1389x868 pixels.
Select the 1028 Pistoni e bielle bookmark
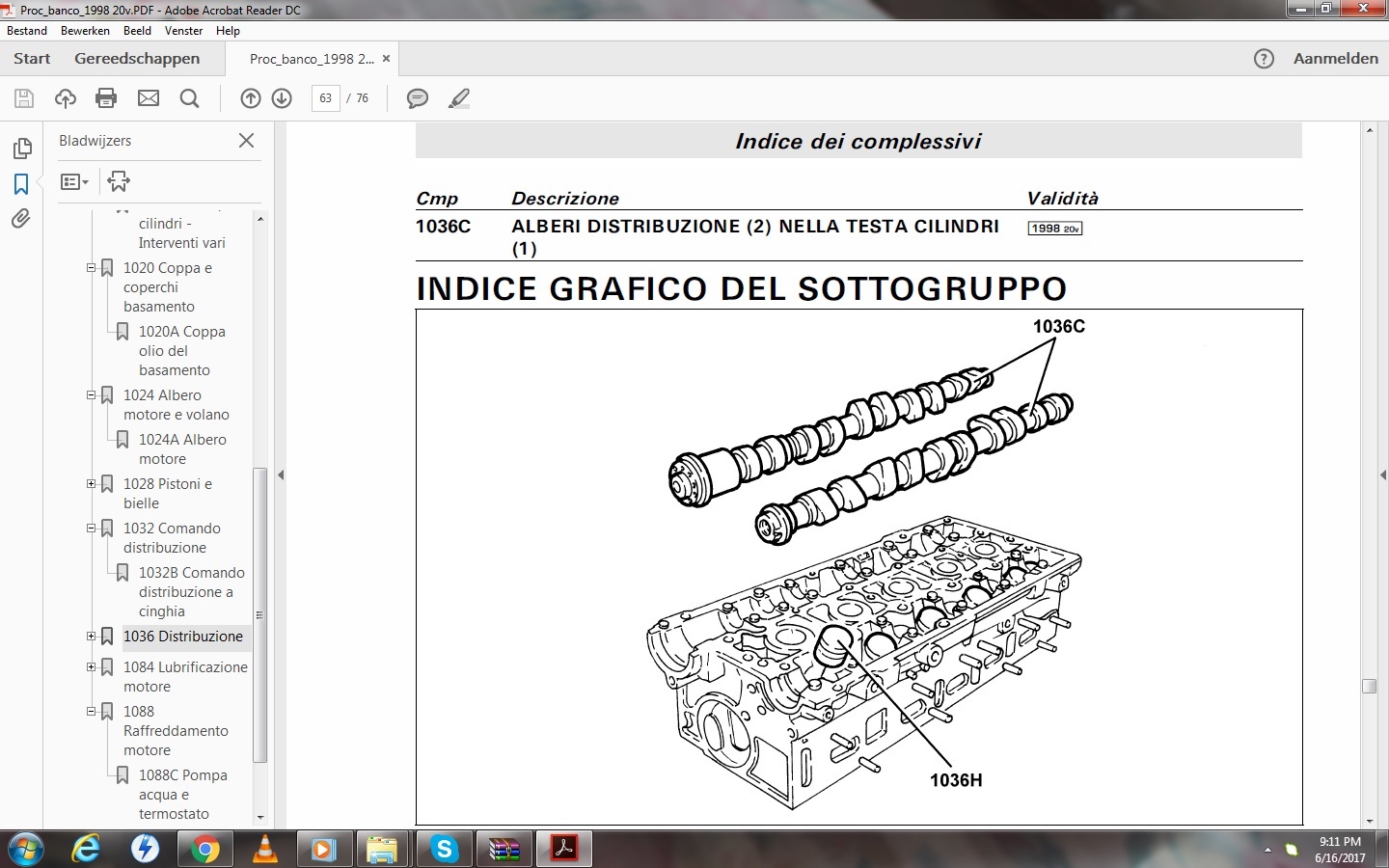pyautogui.click(x=168, y=494)
